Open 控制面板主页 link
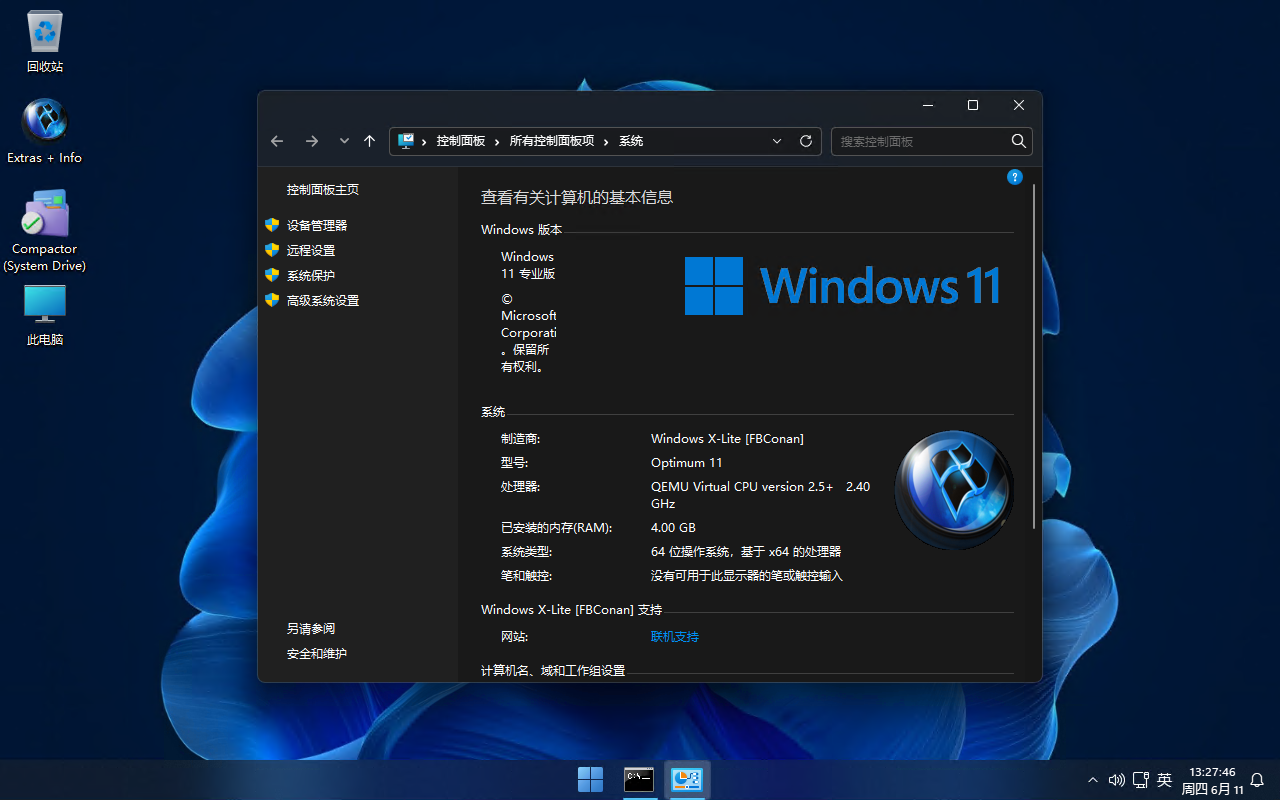This screenshot has width=1280, height=800. click(x=323, y=189)
